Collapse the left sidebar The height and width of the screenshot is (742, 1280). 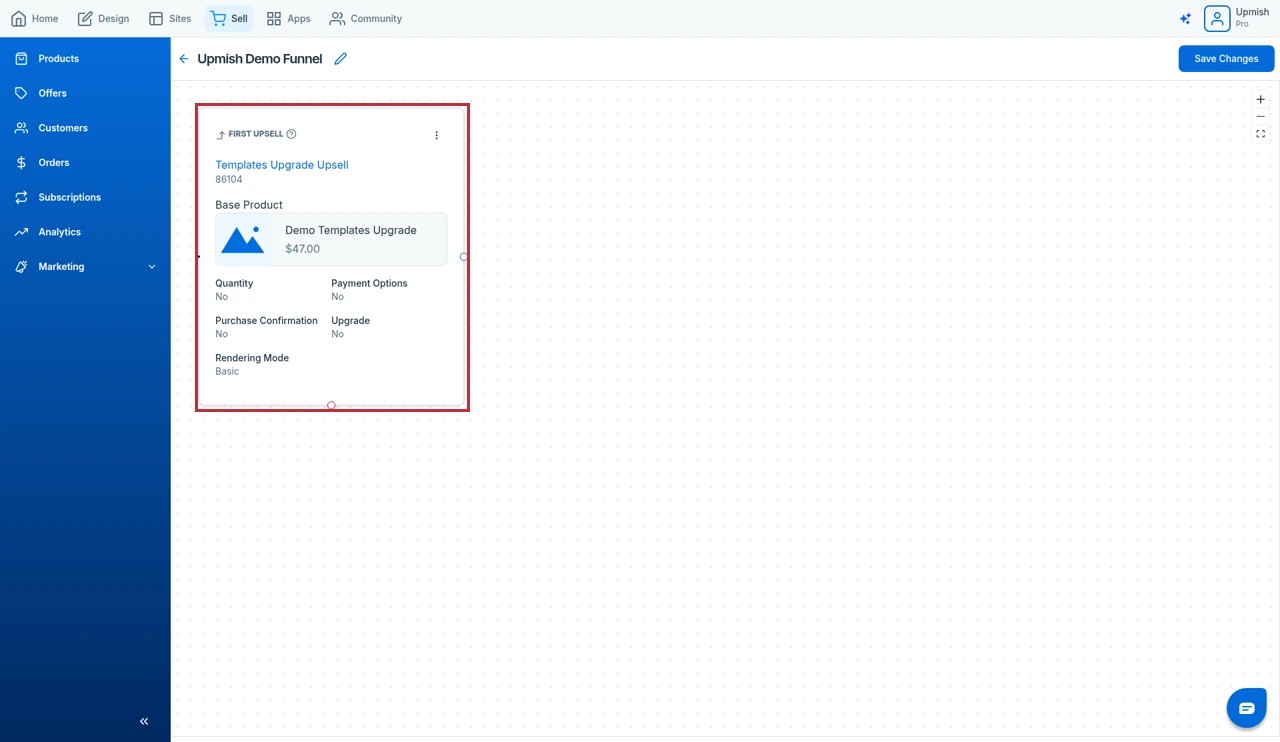pos(144,721)
